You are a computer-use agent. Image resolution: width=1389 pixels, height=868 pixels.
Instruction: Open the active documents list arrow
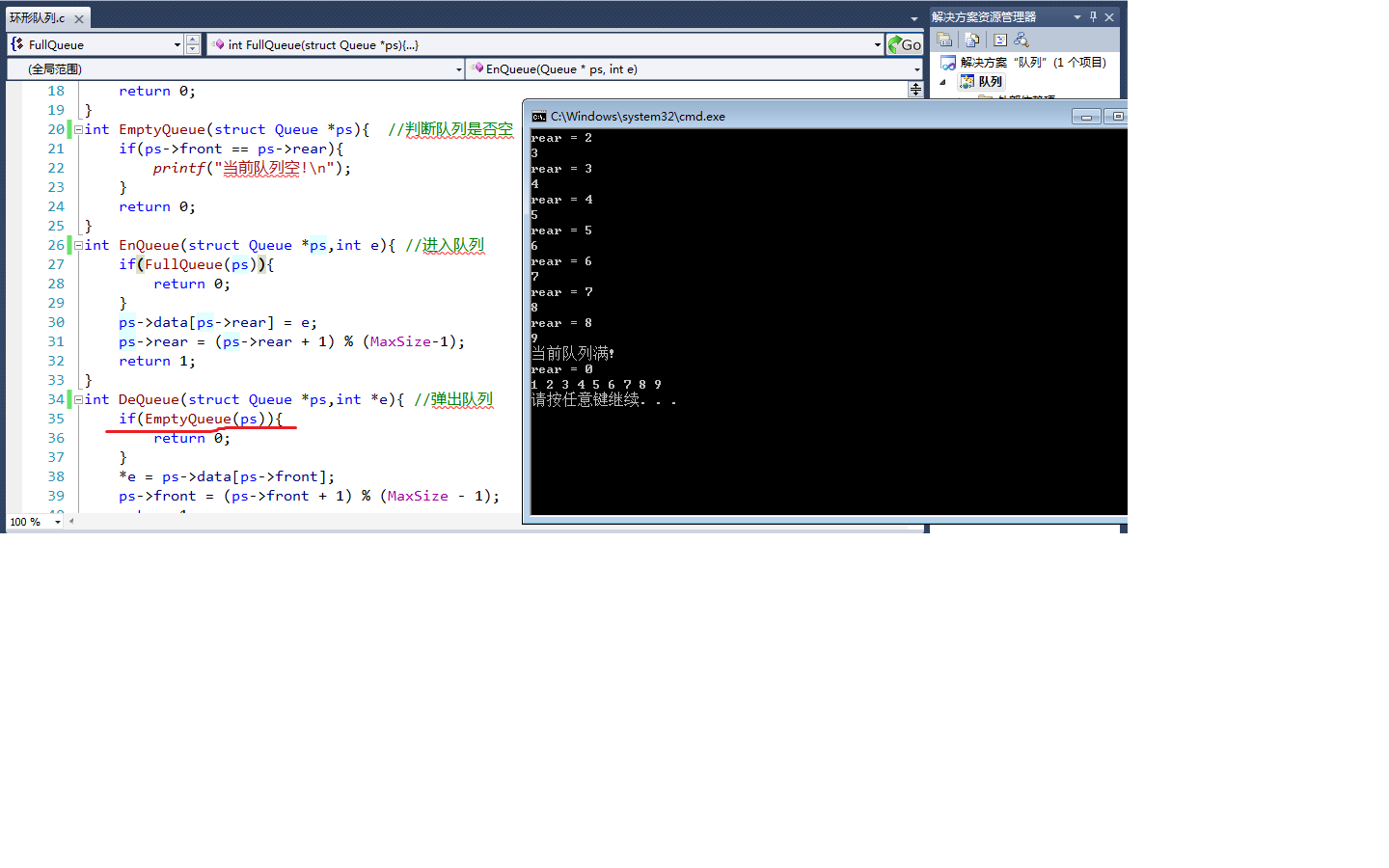point(914,18)
